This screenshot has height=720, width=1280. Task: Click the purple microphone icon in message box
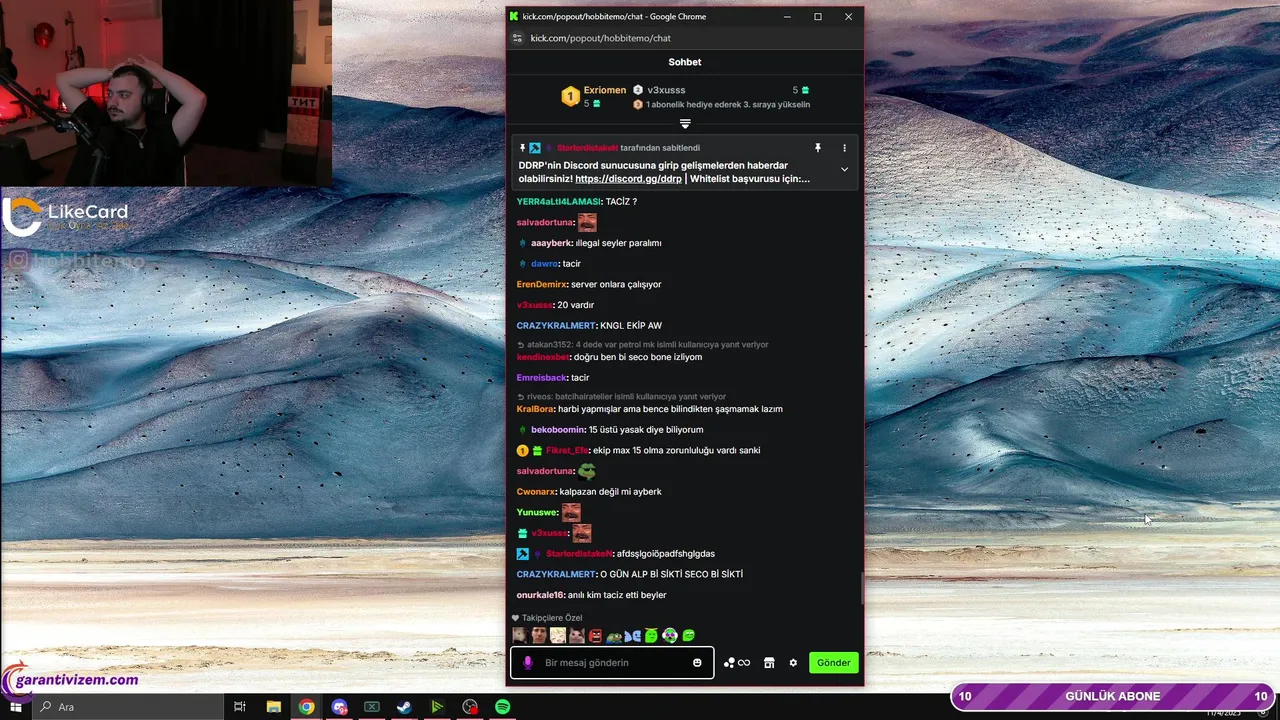pos(528,663)
